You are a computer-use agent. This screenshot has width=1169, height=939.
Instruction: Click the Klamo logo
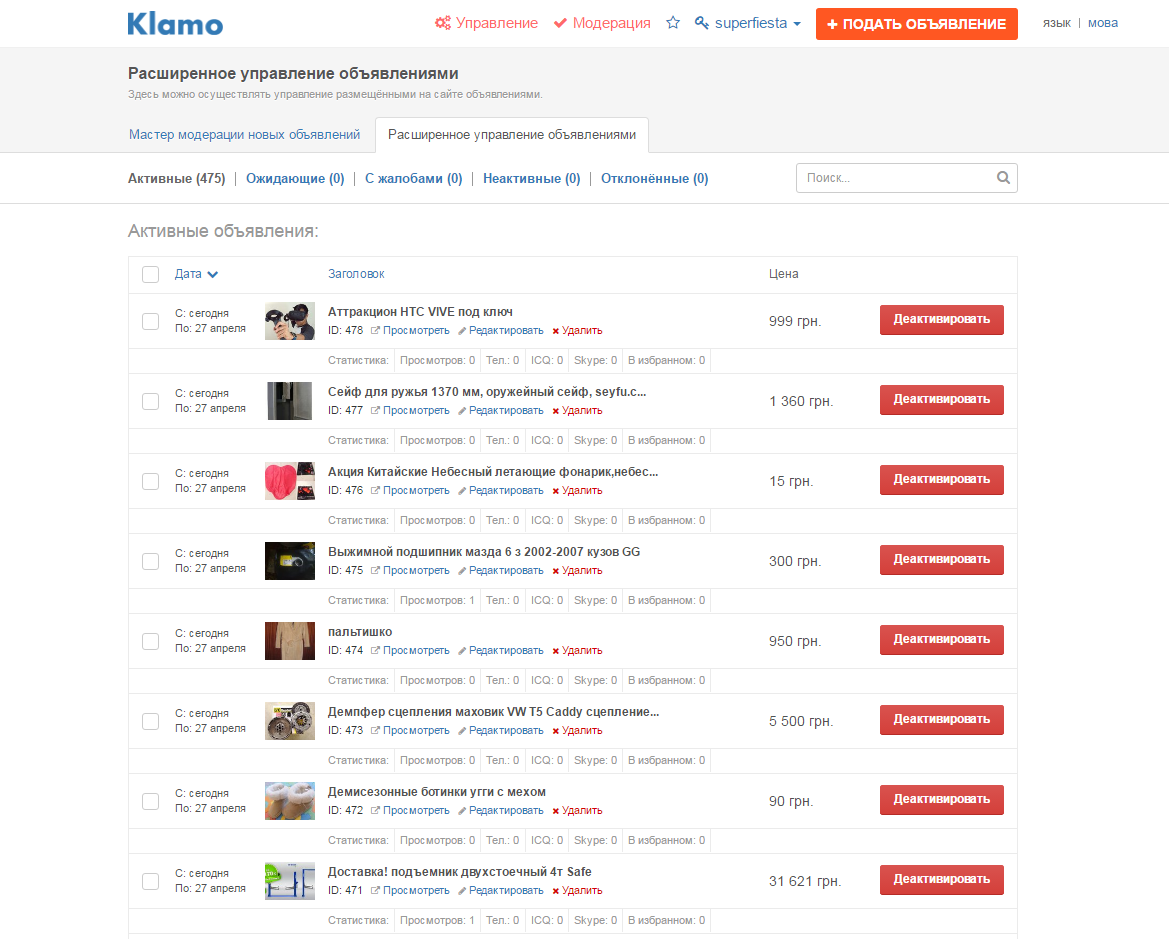(x=175, y=24)
